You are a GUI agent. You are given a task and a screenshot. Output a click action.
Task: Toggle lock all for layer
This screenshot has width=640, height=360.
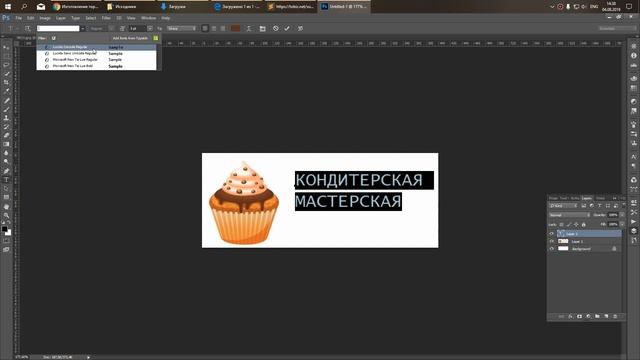tap(584, 224)
